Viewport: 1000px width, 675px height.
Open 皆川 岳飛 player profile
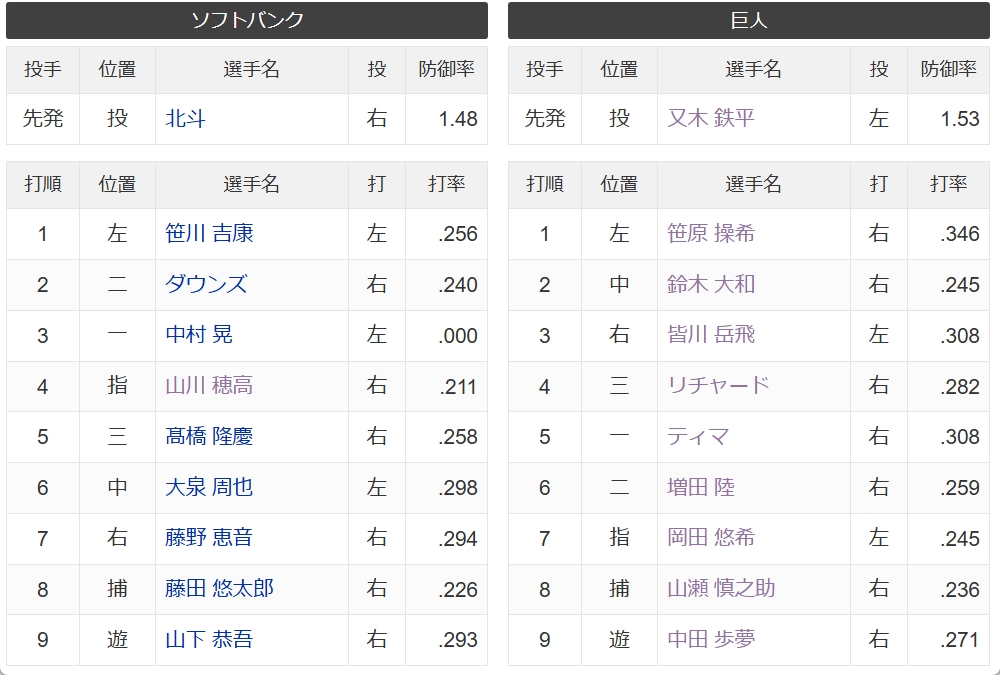(x=710, y=335)
